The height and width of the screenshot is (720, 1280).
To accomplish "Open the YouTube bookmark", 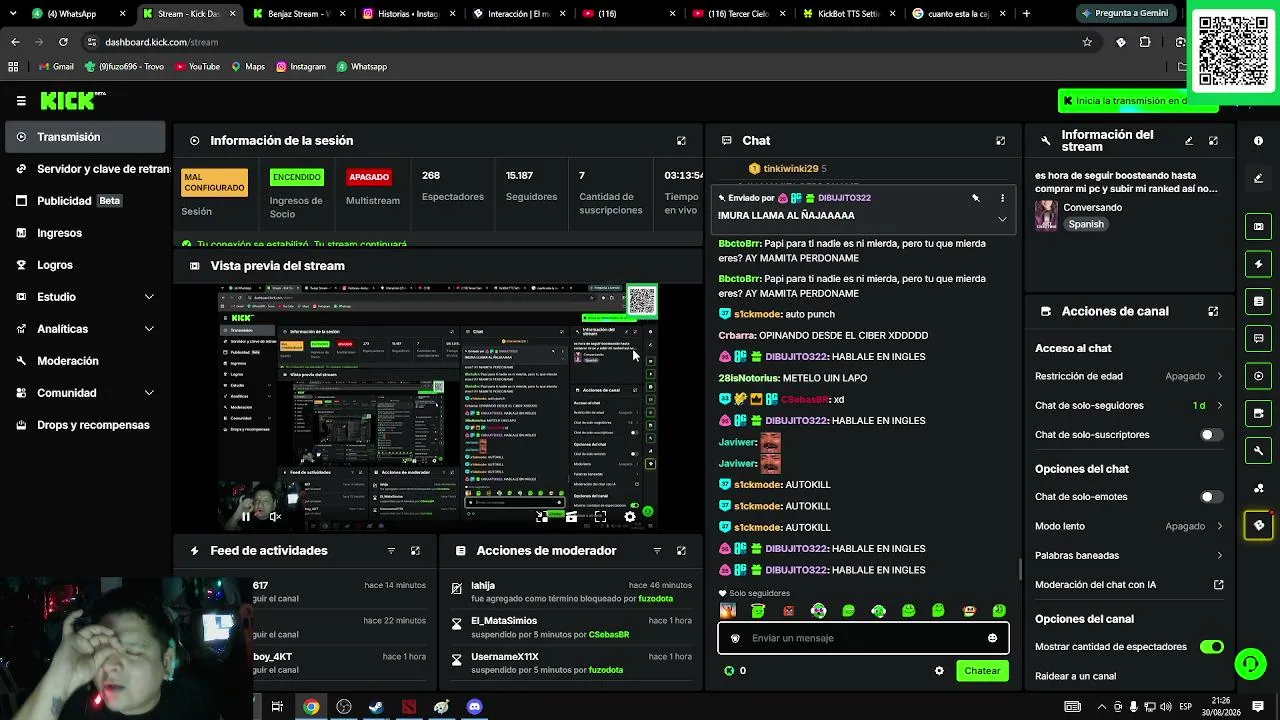I will point(197,67).
